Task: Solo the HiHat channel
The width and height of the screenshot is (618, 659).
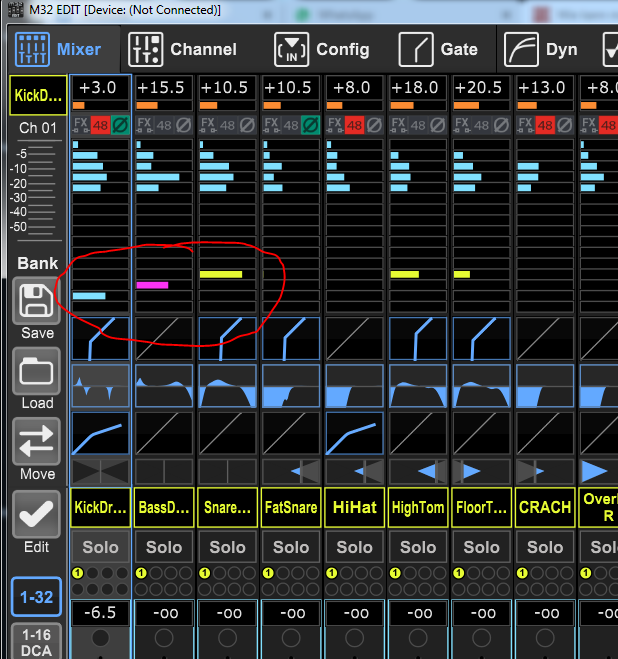Action: tap(354, 547)
